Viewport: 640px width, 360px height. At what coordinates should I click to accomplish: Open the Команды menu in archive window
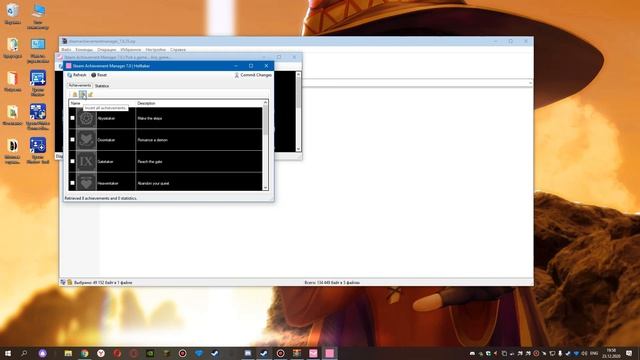[x=84, y=50]
